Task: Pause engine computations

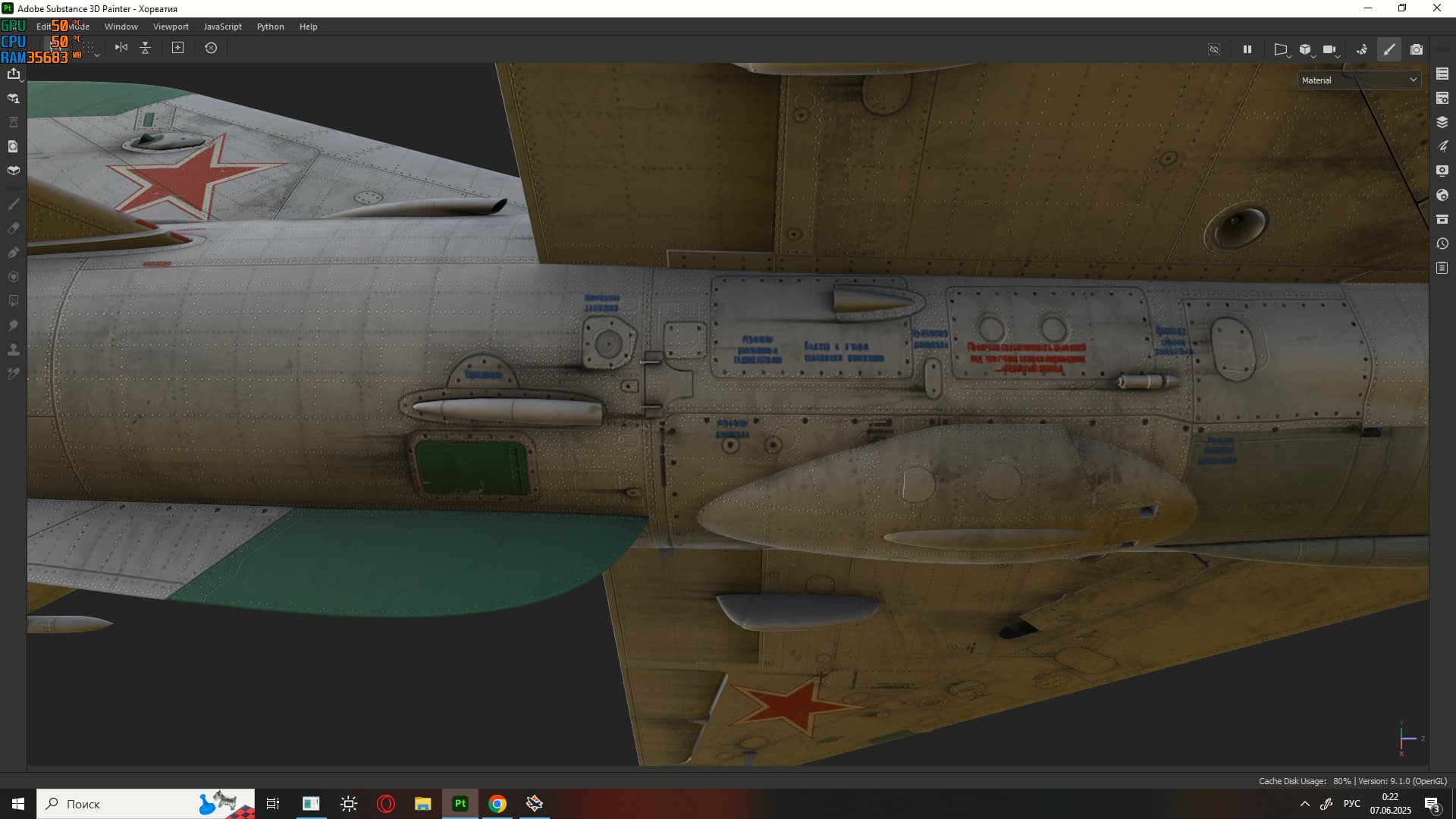Action: 1247,49
